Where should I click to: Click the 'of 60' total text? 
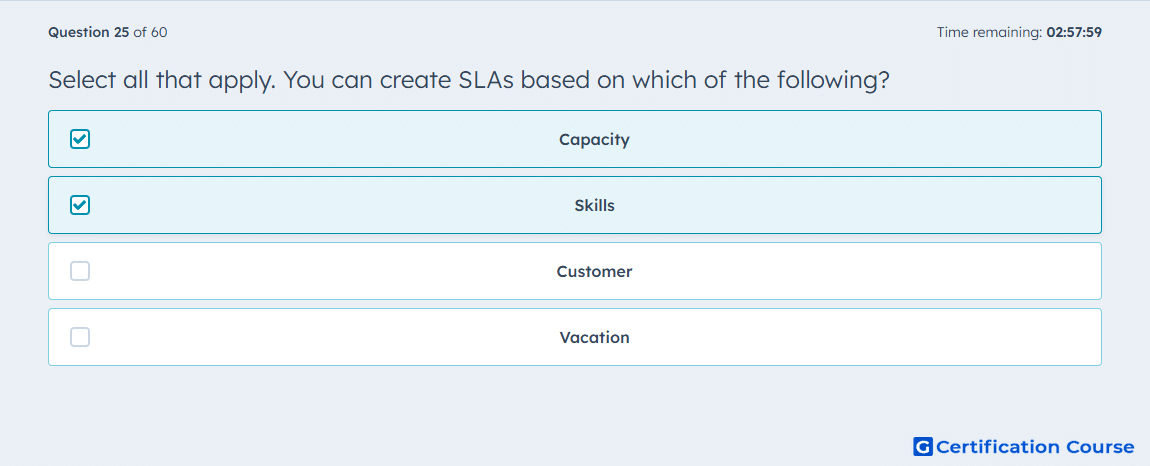pos(150,32)
